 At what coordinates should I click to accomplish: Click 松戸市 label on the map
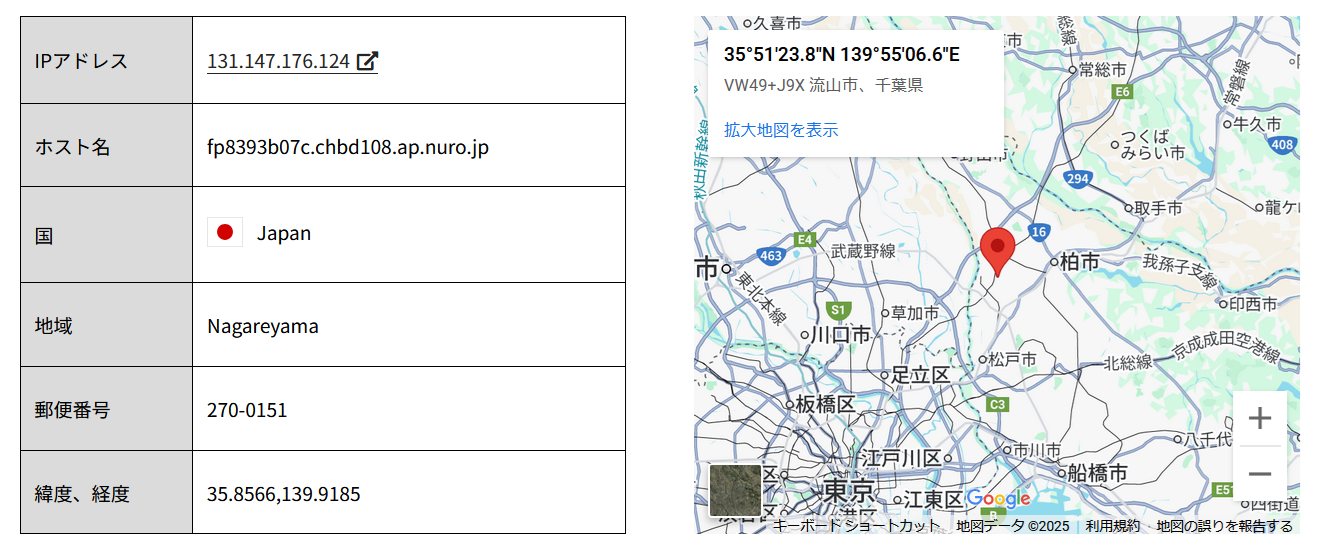click(x=1013, y=358)
